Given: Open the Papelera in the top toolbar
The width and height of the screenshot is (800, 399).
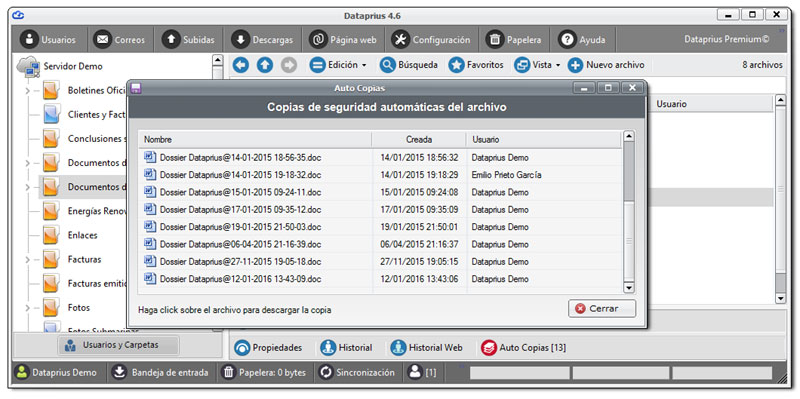Looking at the screenshot, I should [513, 40].
